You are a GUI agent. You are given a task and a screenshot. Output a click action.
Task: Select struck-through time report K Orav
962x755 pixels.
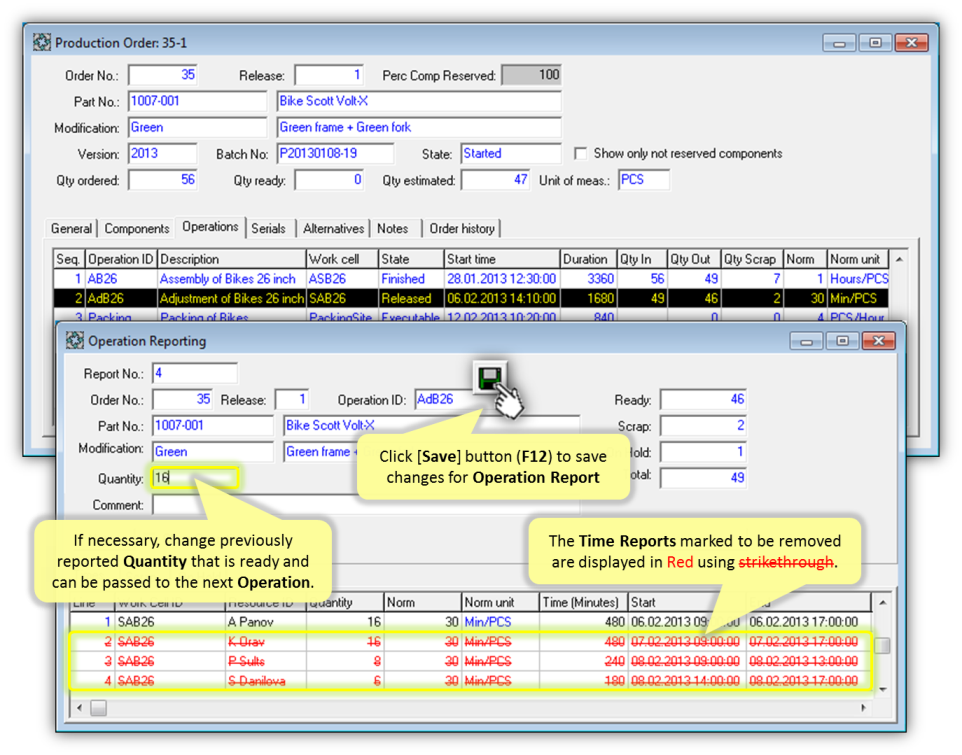471,642
